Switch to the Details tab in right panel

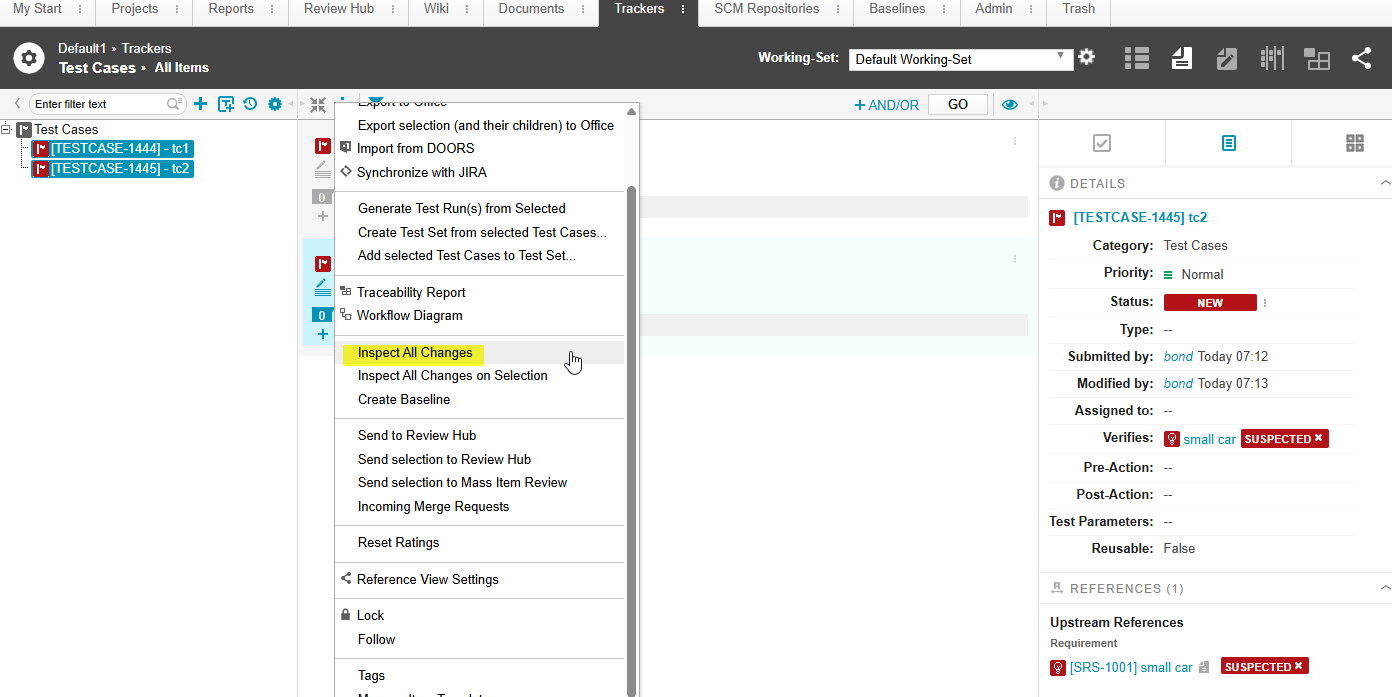point(1228,143)
